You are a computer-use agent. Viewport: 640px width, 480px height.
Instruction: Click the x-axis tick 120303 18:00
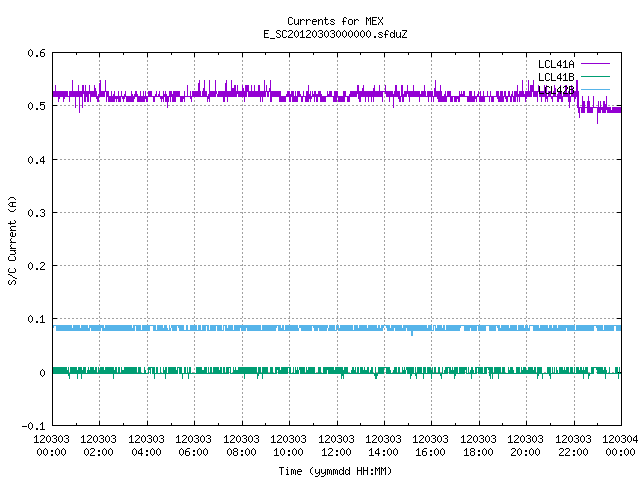tap(478, 445)
